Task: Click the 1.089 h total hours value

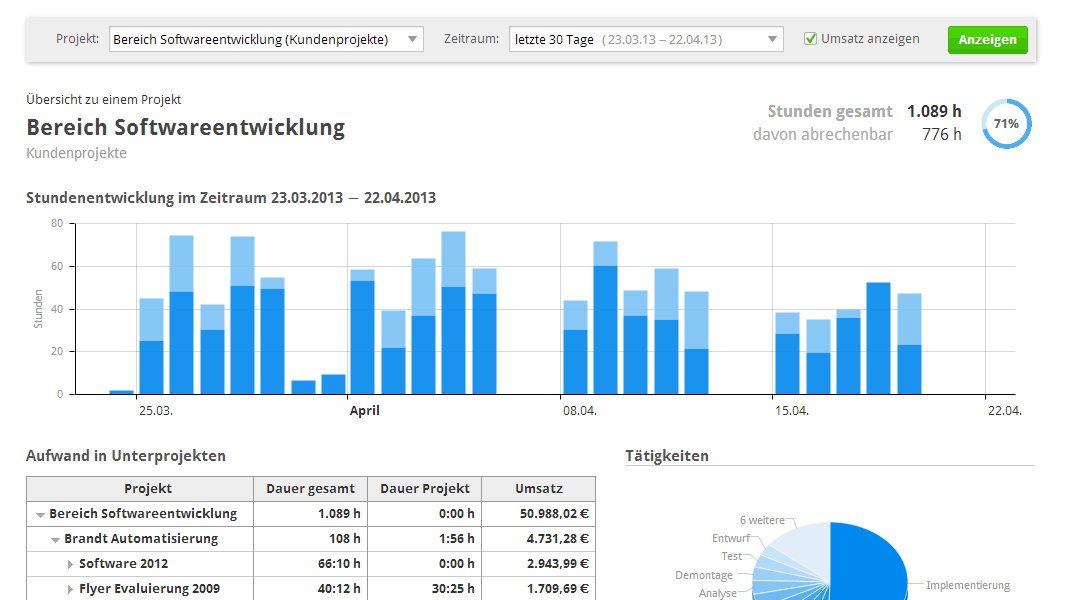Action: point(934,111)
